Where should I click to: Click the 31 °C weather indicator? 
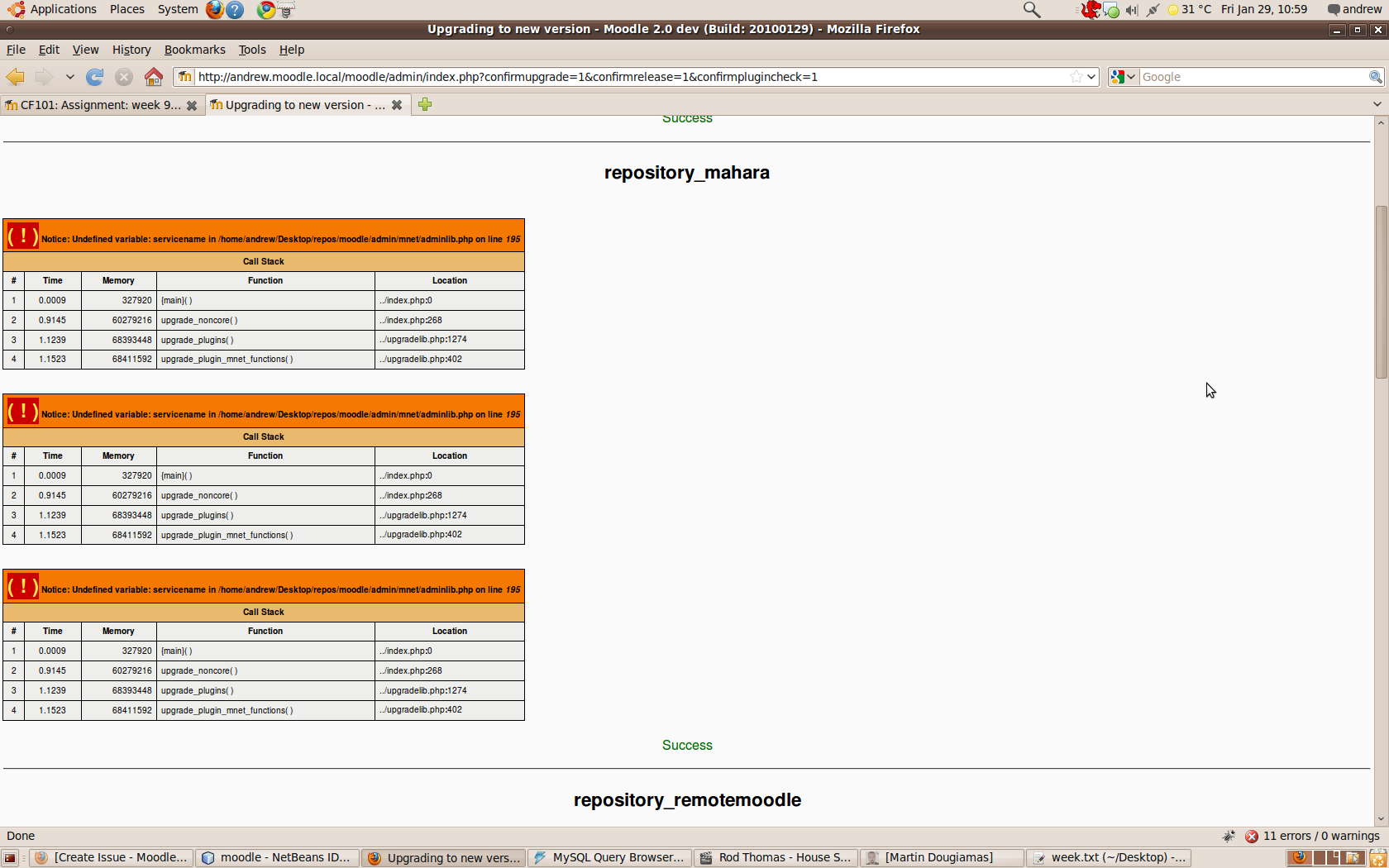[1190, 9]
